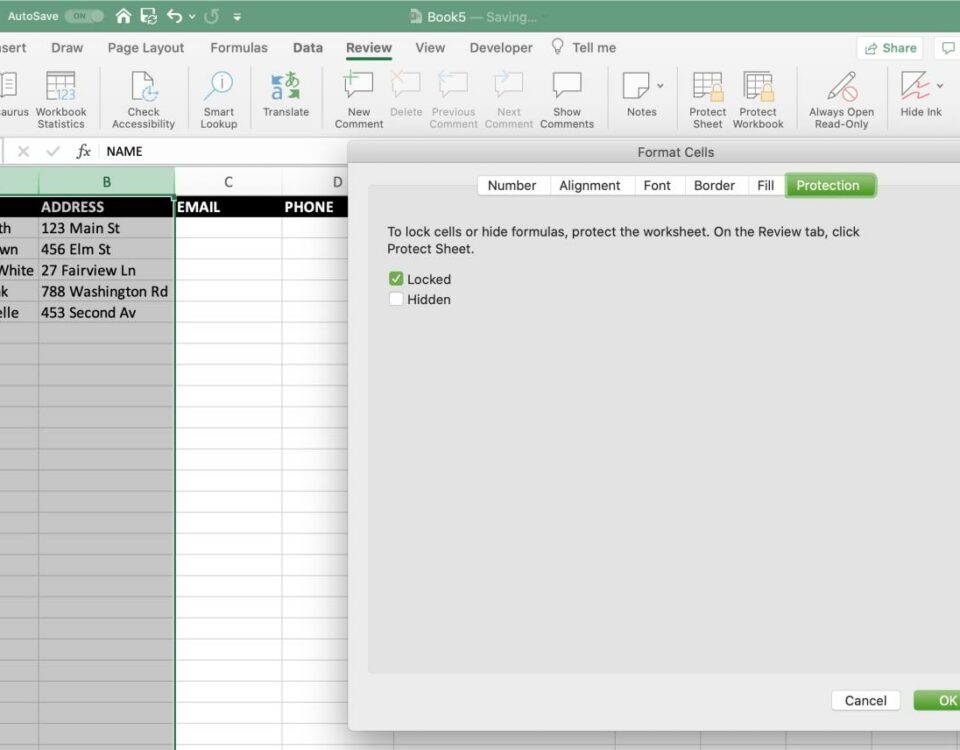Toggle Always Open Read-Only

click(841, 100)
